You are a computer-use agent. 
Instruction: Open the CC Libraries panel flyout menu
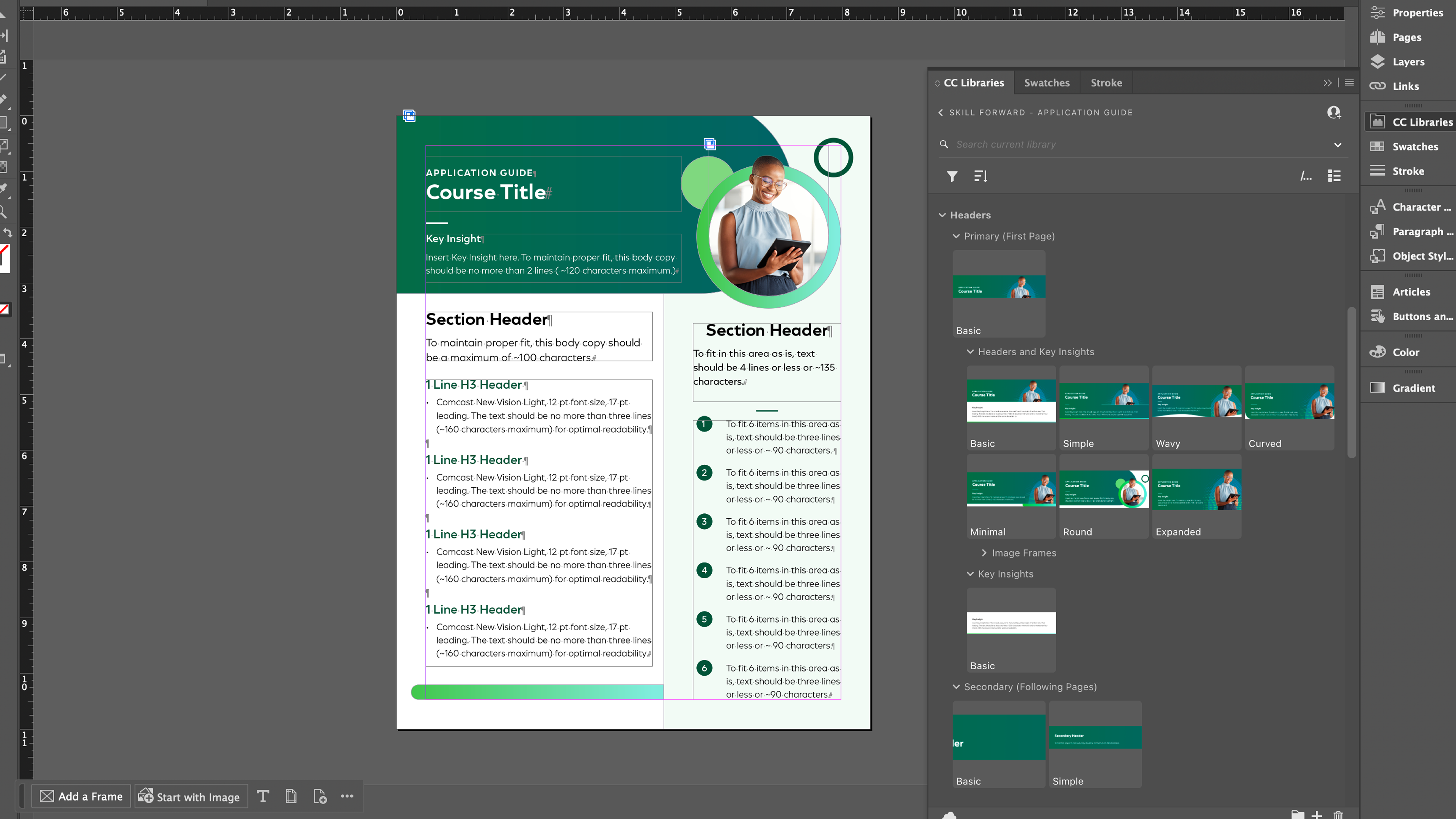[1349, 83]
